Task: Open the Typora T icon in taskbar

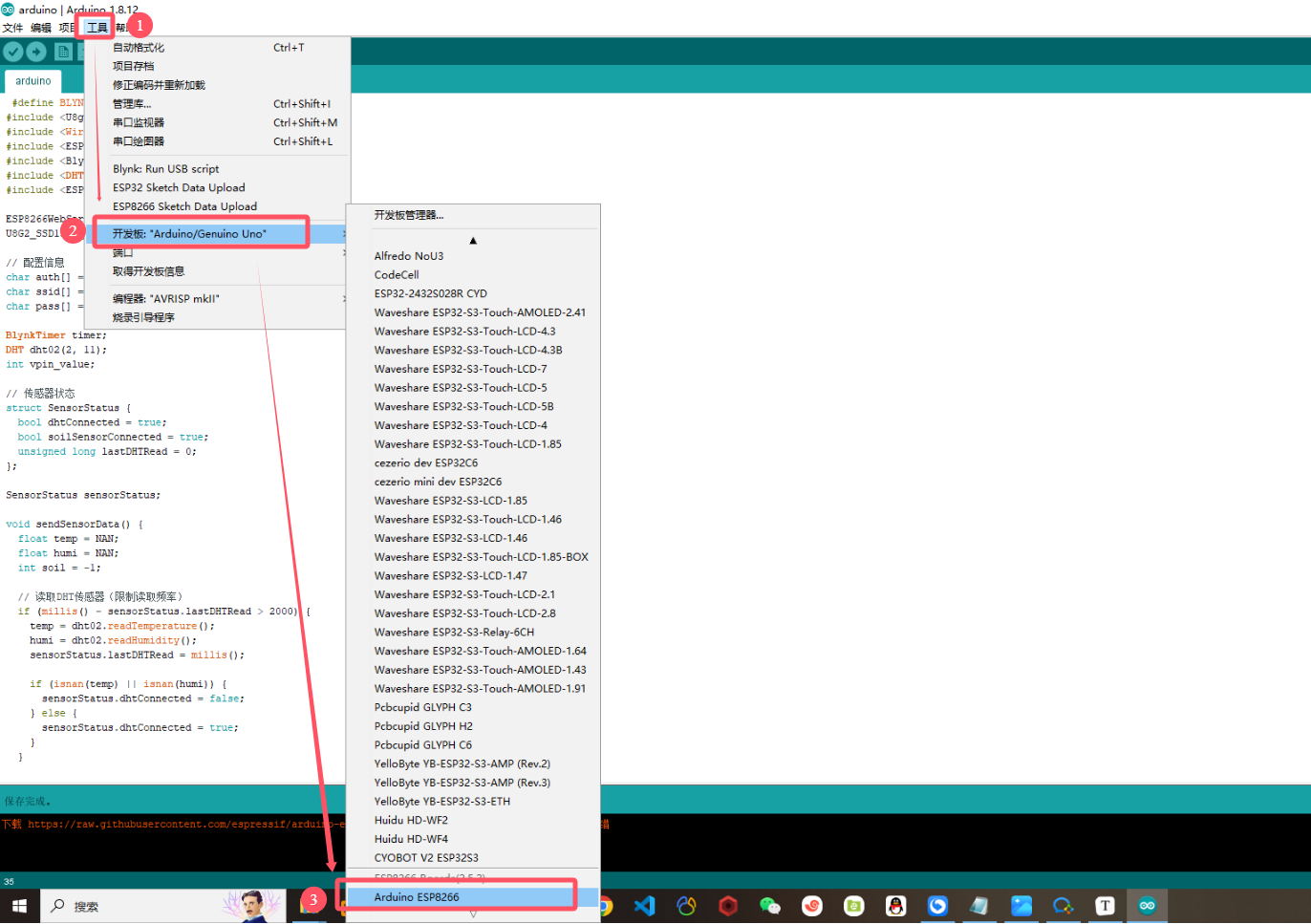Action: (1106, 906)
